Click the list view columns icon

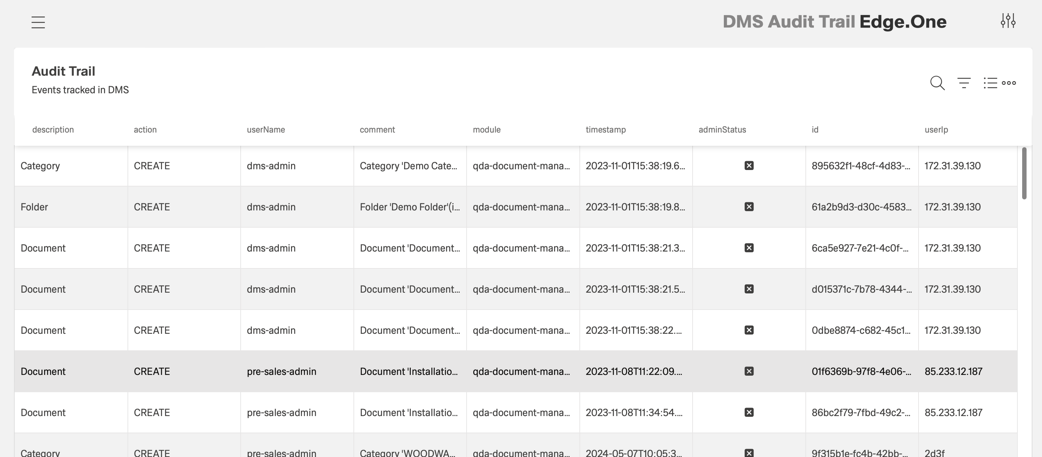990,83
